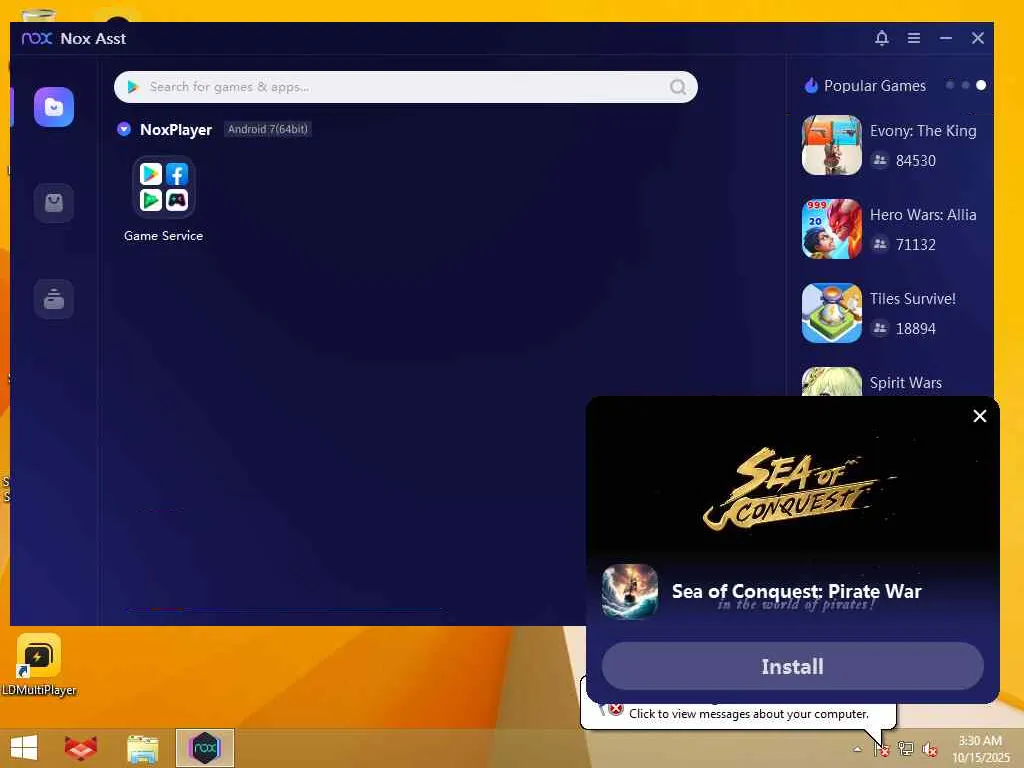Image resolution: width=1024 pixels, height=768 pixels.
Task: Open the Game Service folder icon
Action: 163,187
